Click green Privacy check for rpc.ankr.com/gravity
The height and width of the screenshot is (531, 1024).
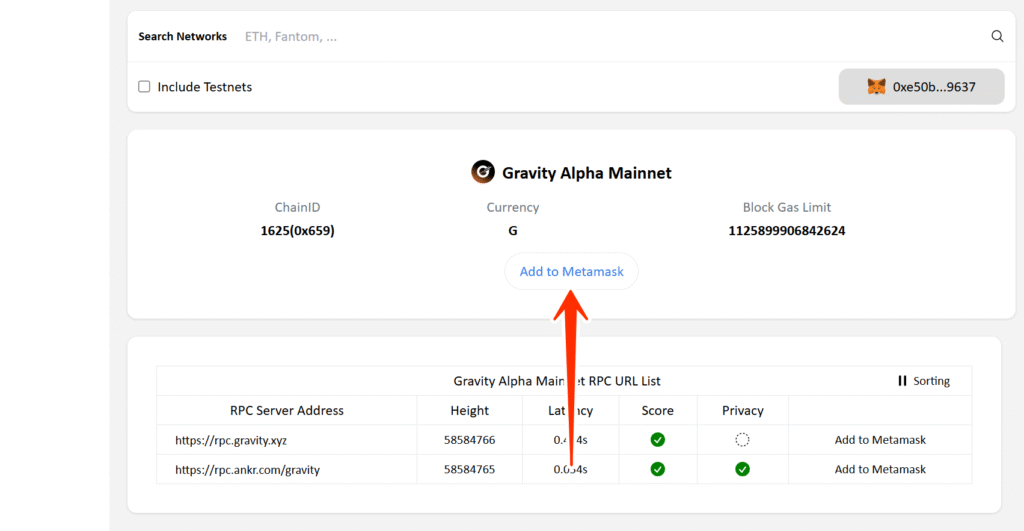742,469
